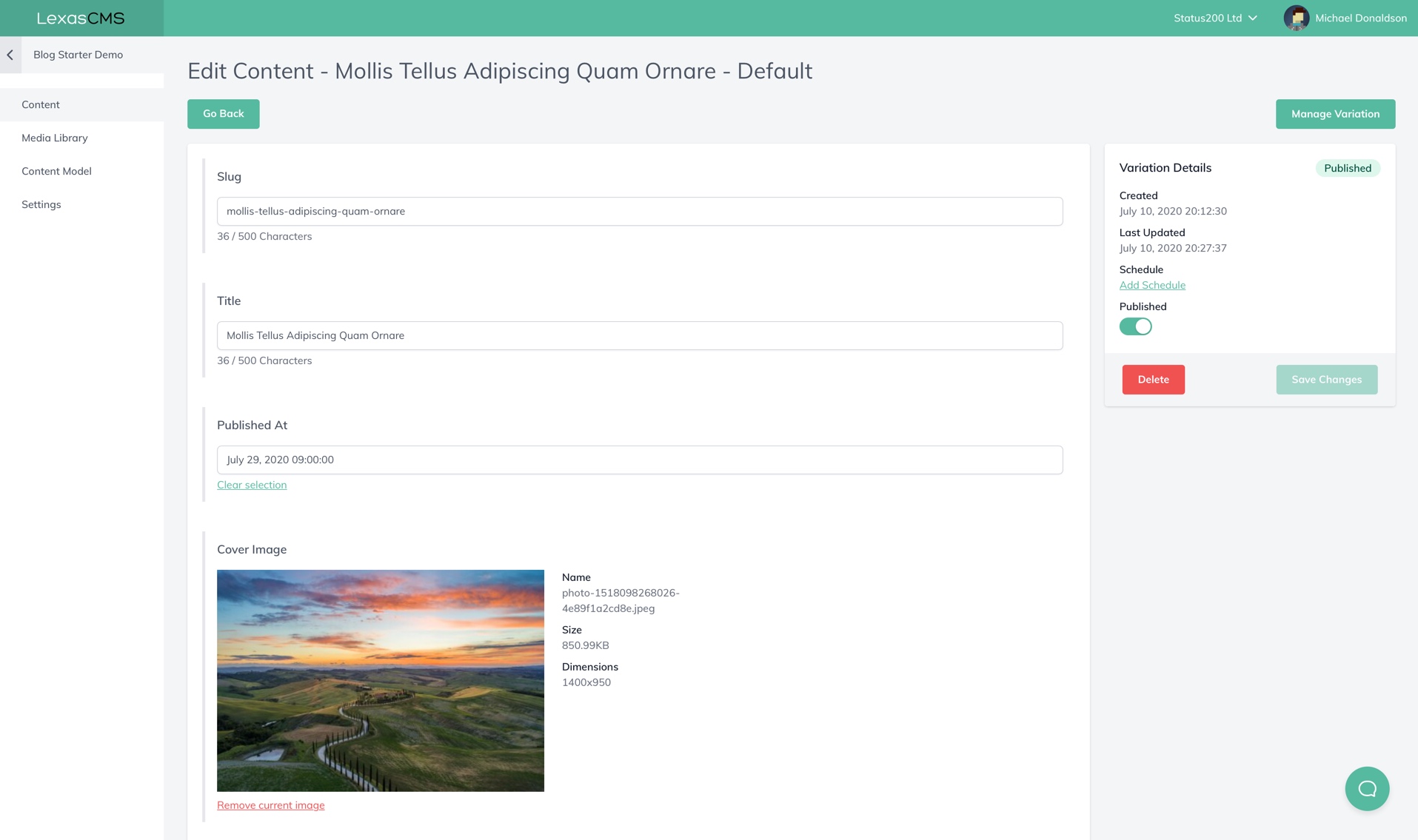Image resolution: width=1418 pixels, height=840 pixels.
Task: Click the Go Back button
Action: (x=223, y=113)
